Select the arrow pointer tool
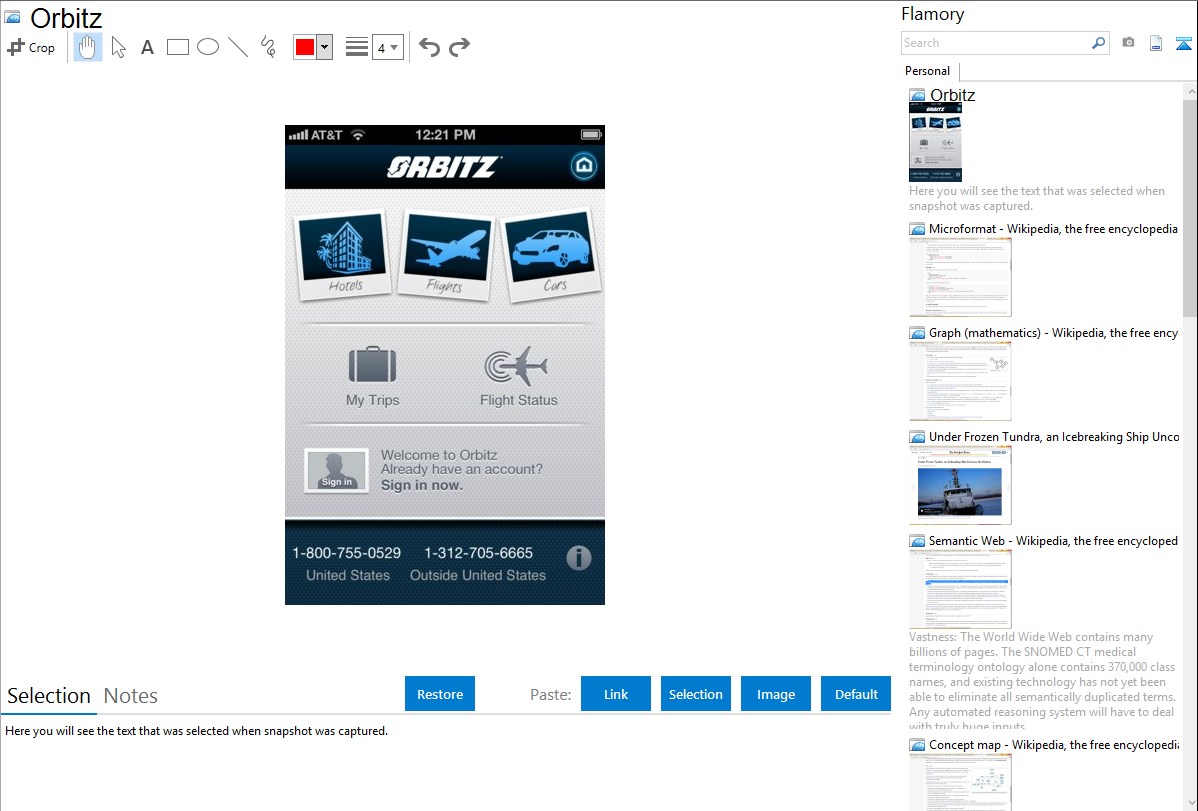Screen dimensions: 1198x811 point(118,47)
